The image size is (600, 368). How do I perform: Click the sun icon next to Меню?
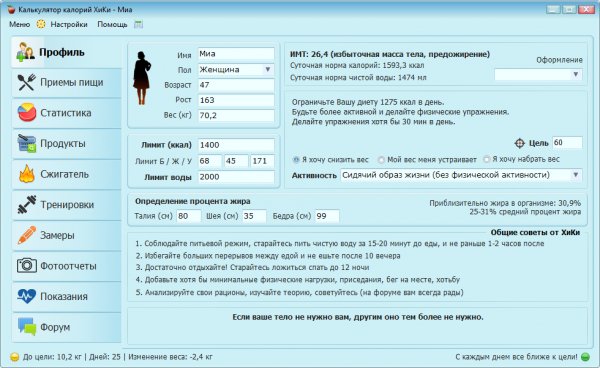41,24
